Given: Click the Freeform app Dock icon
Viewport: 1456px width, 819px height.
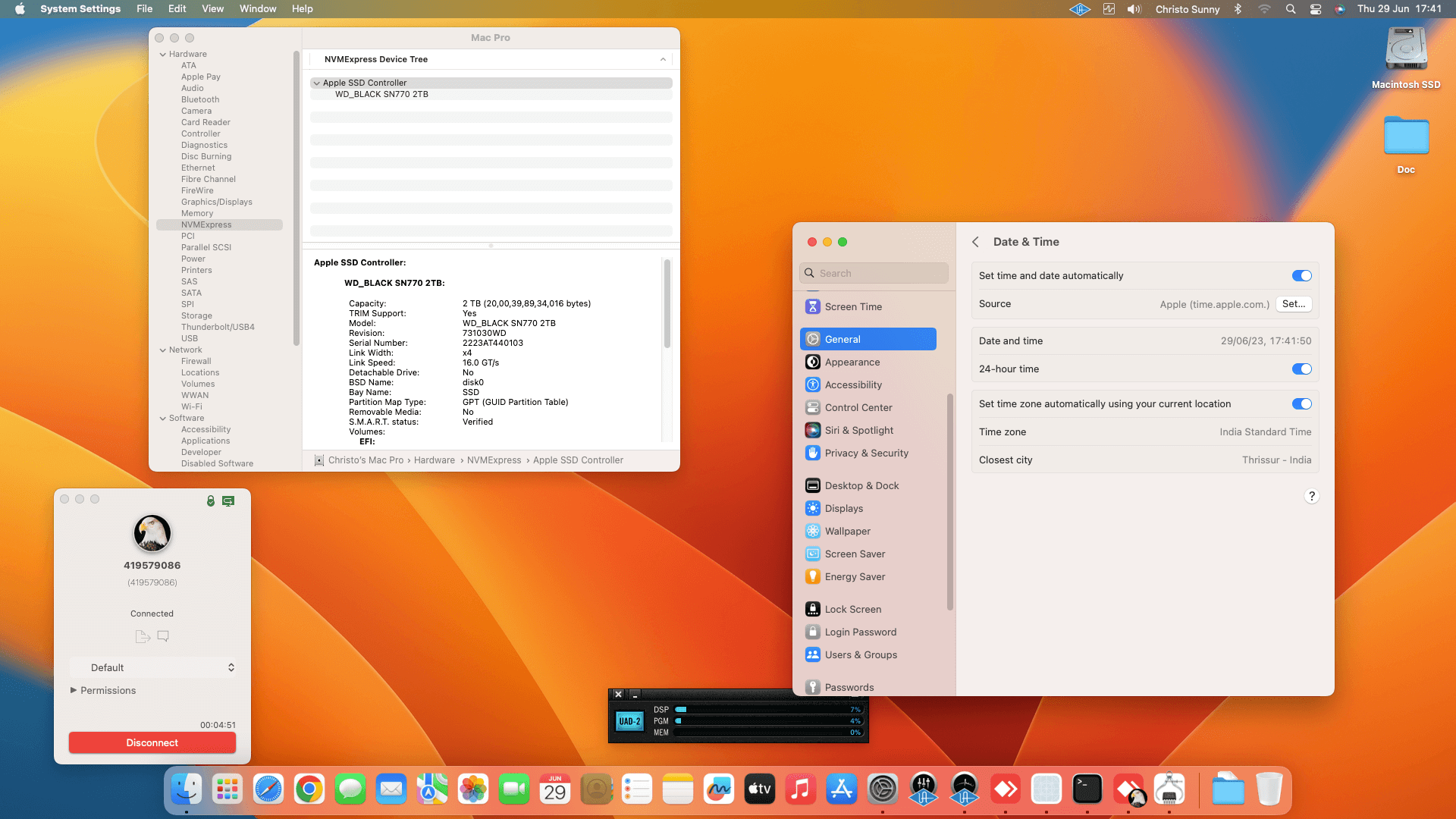Looking at the screenshot, I should pyautogui.click(x=718, y=789).
